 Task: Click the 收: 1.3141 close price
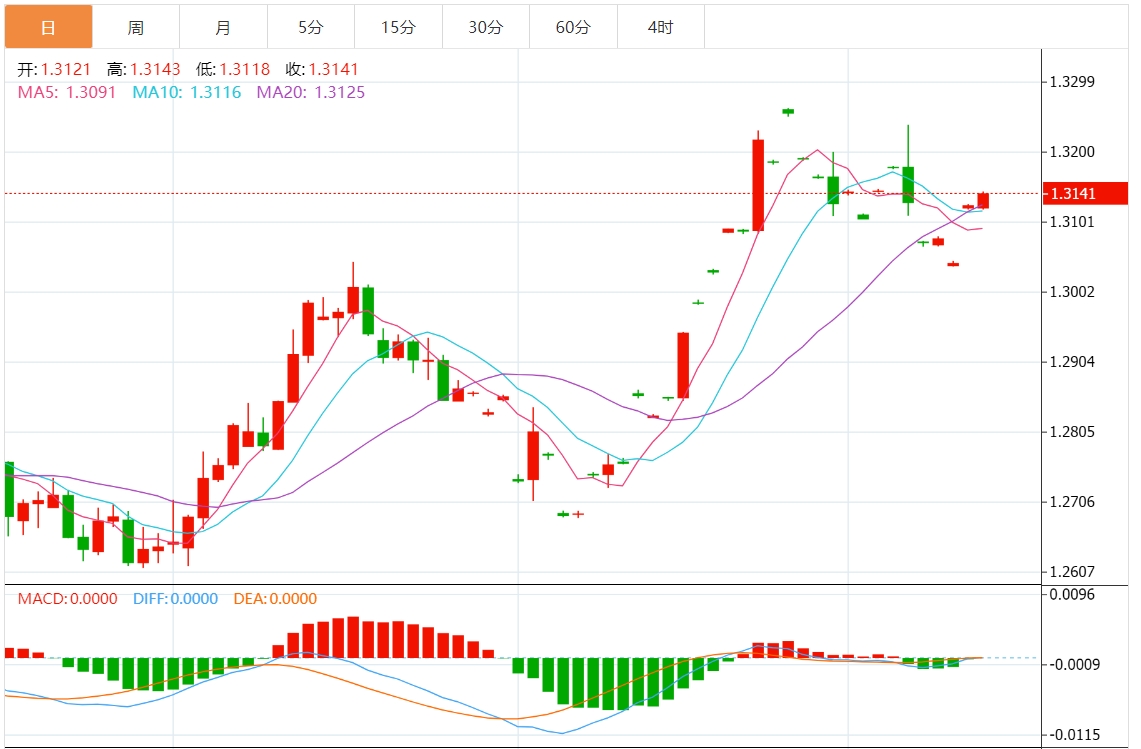coord(322,69)
